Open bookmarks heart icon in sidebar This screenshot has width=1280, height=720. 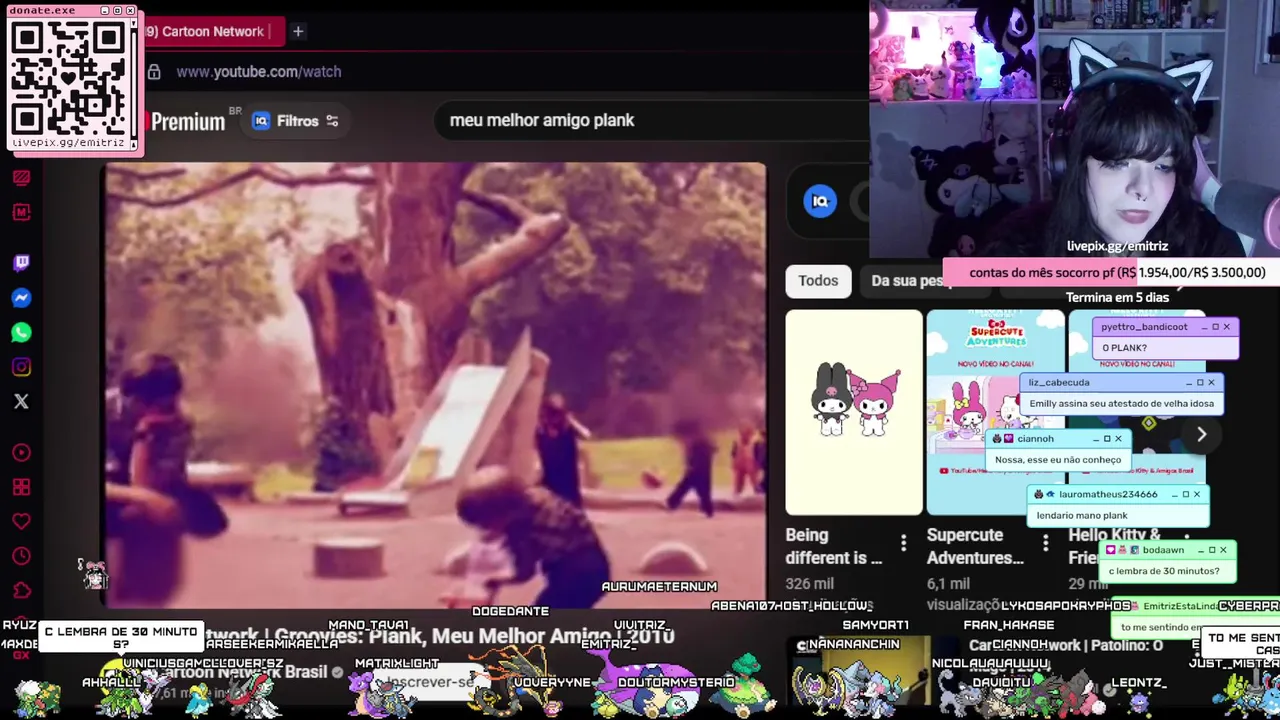(21, 521)
